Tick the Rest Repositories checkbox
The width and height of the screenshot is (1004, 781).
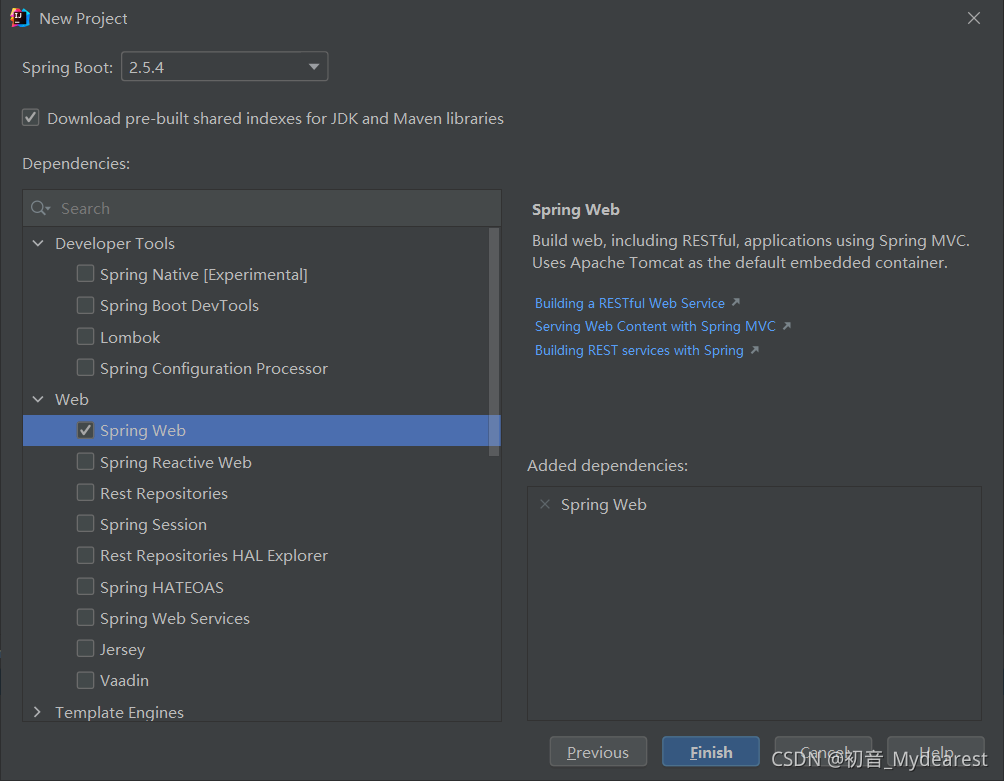click(85, 493)
